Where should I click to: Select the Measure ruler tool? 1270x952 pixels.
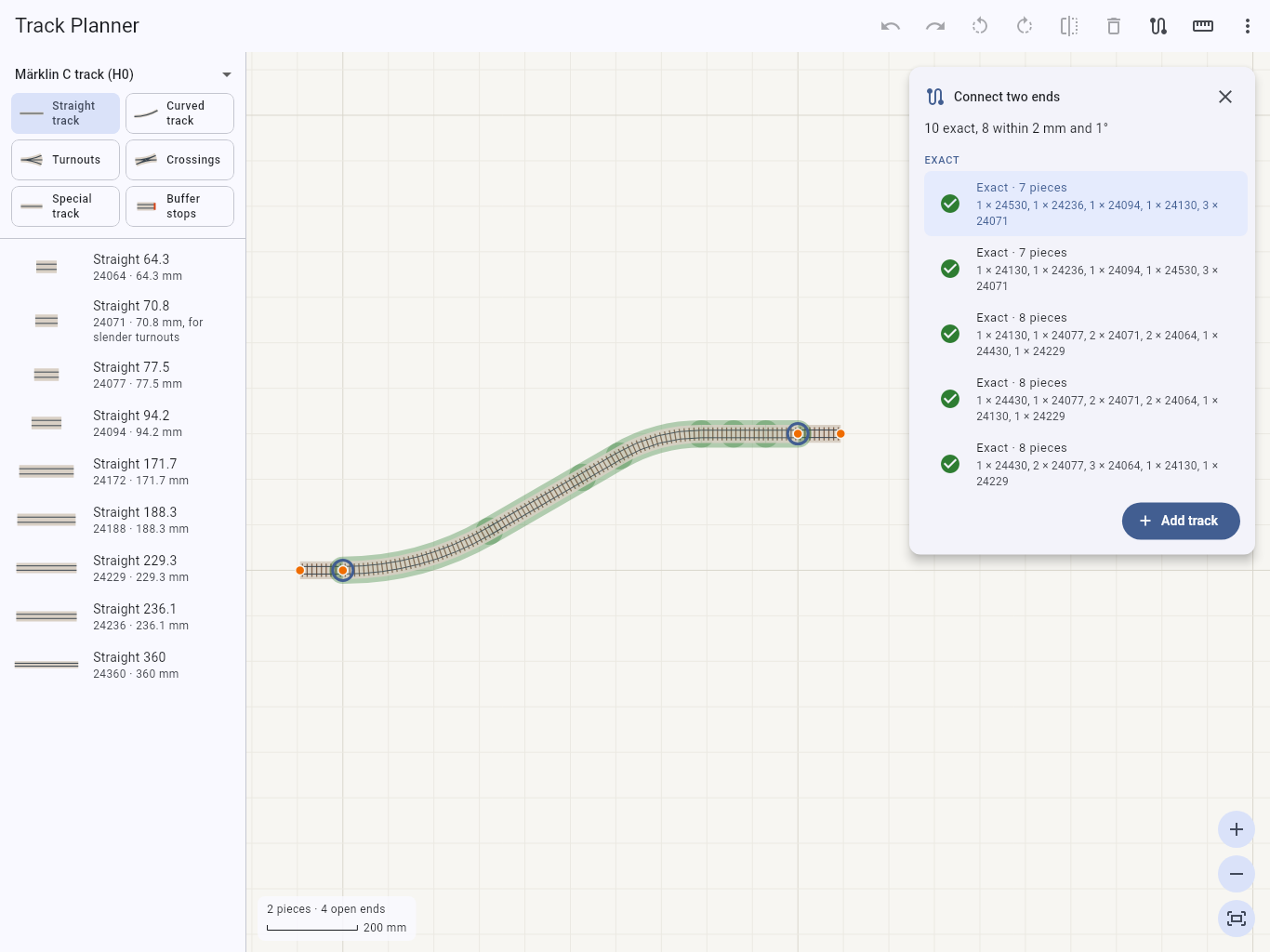point(1203,26)
